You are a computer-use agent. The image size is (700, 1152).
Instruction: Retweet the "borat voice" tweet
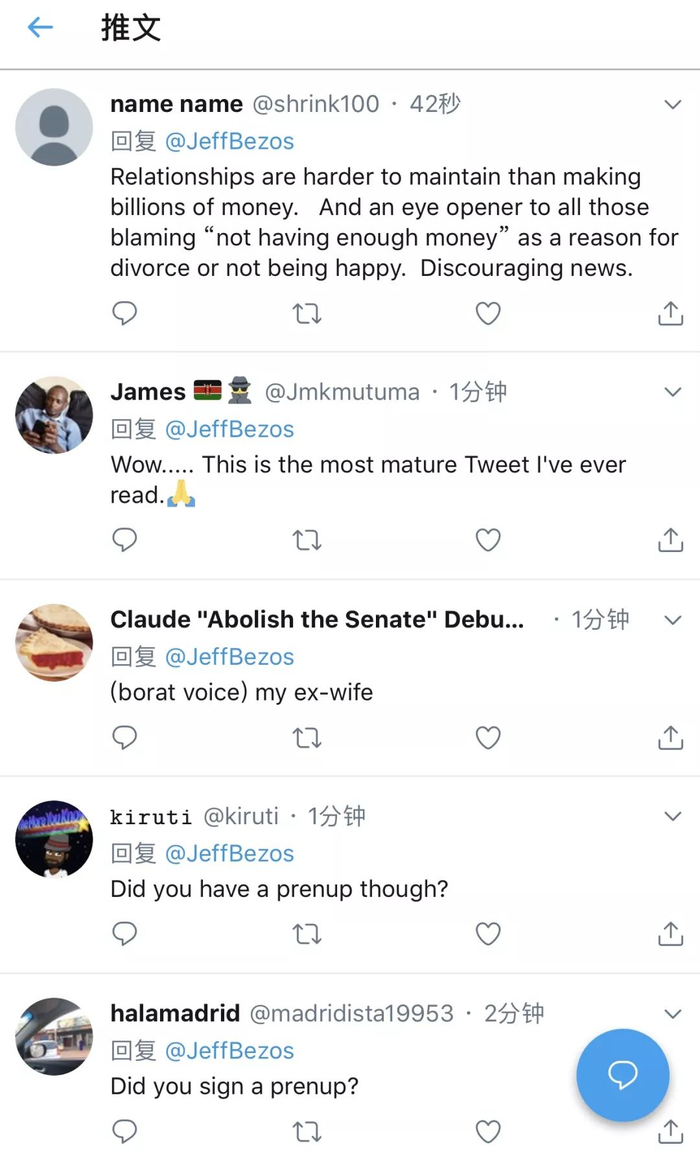click(306, 738)
